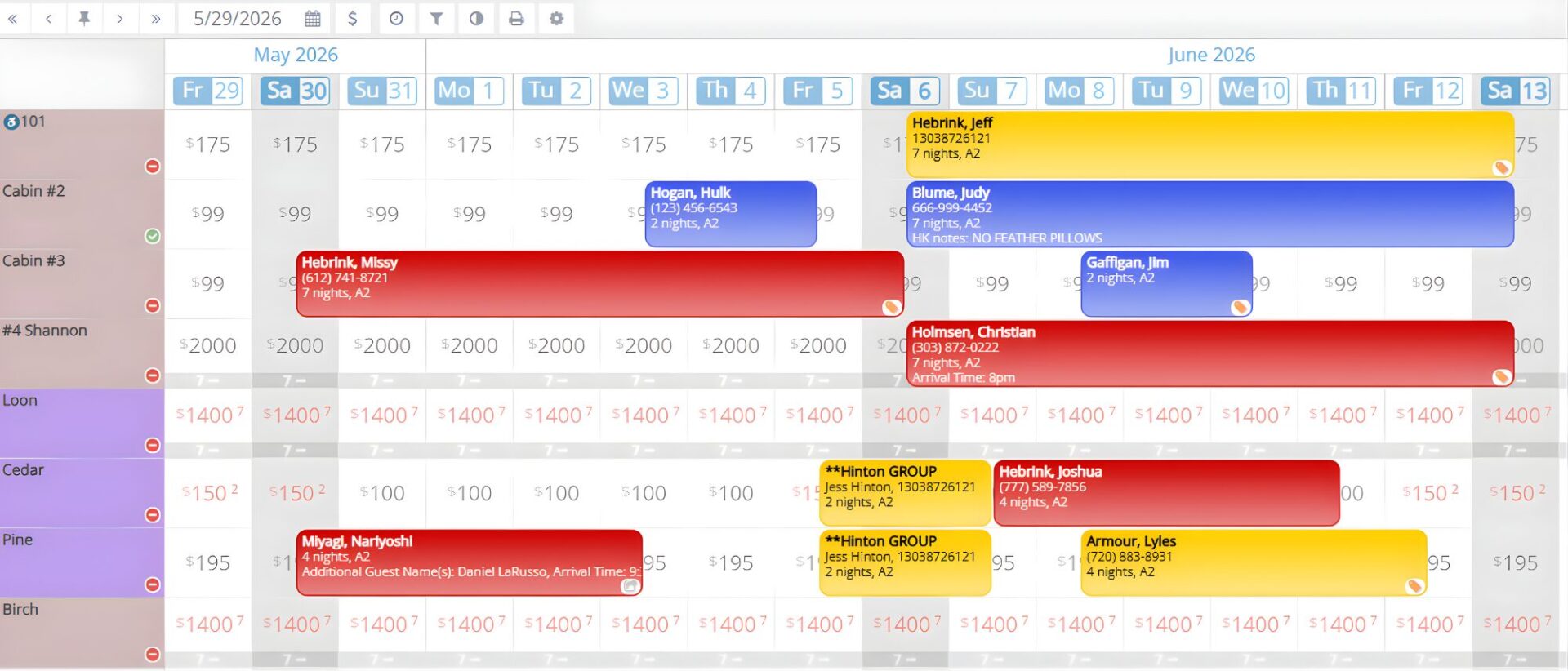Click the clock icon in the toolbar
Image resolution: width=1568 pixels, height=671 pixels.
pyautogui.click(x=396, y=18)
